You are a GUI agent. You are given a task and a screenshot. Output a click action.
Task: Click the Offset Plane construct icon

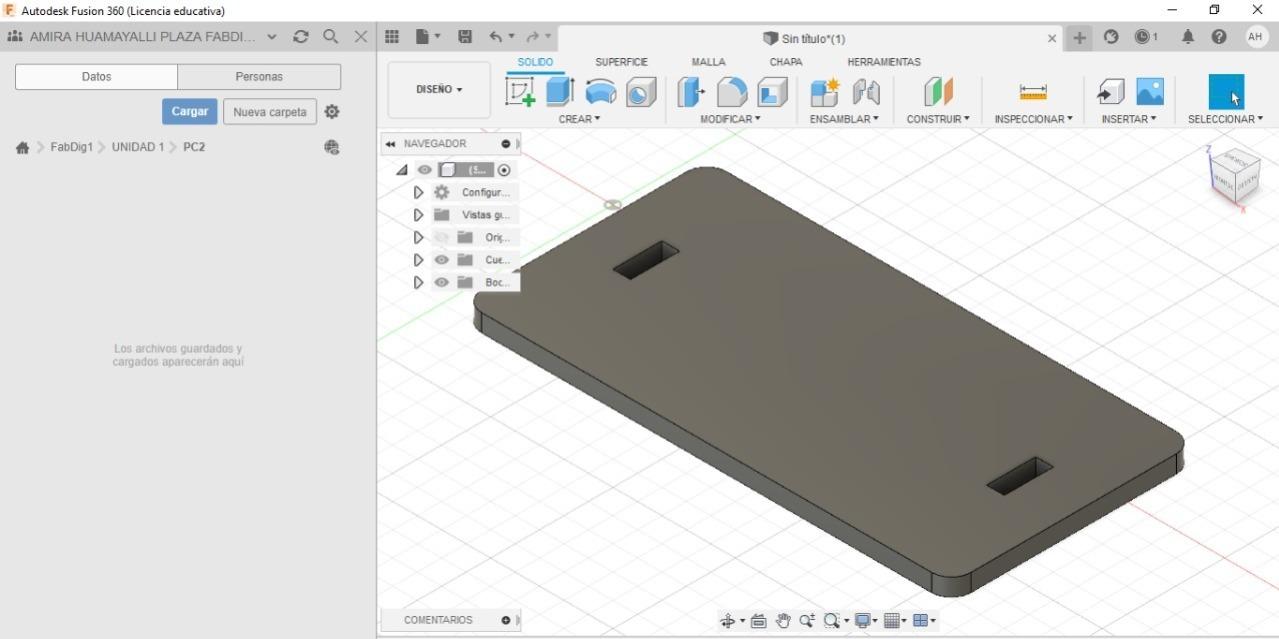pyautogui.click(x=938, y=92)
